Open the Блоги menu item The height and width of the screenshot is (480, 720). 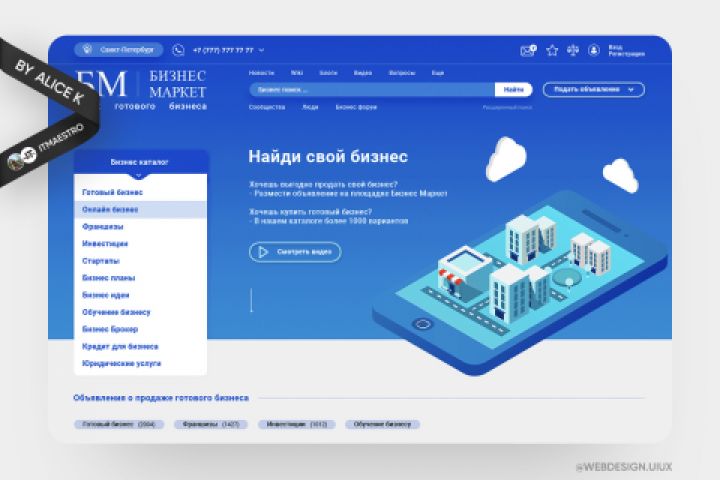click(x=328, y=73)
